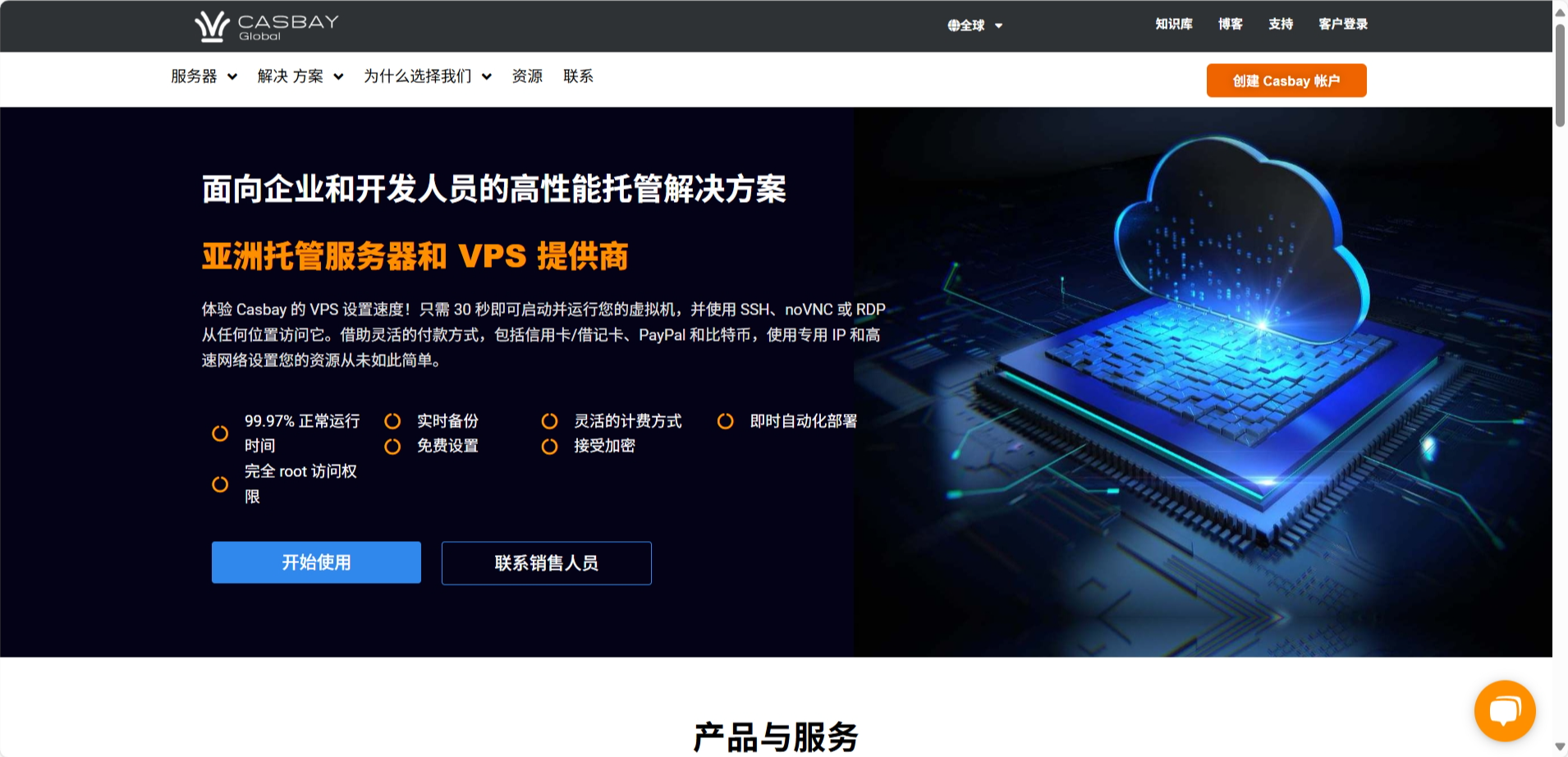The height and width of the screenshot is (757, 1568).
Task: Click the orange circle beside 实时备份
Action: pos(392,421)
